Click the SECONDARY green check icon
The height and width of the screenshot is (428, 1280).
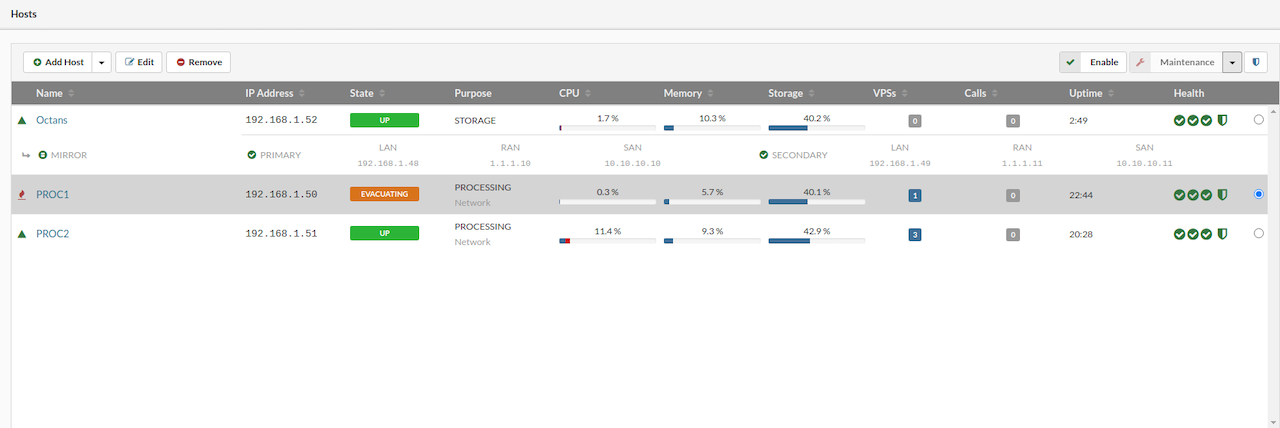[x=764, y=155]
